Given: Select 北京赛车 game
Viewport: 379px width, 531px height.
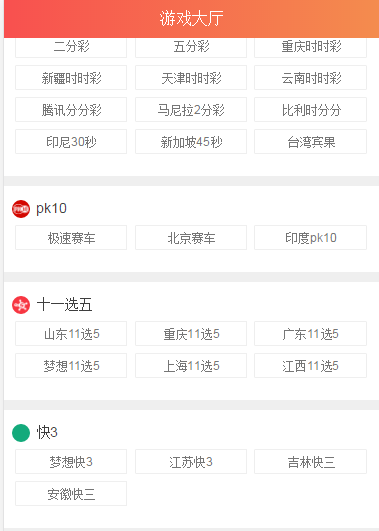Looking at the screenshot, I should coord(191,238).
